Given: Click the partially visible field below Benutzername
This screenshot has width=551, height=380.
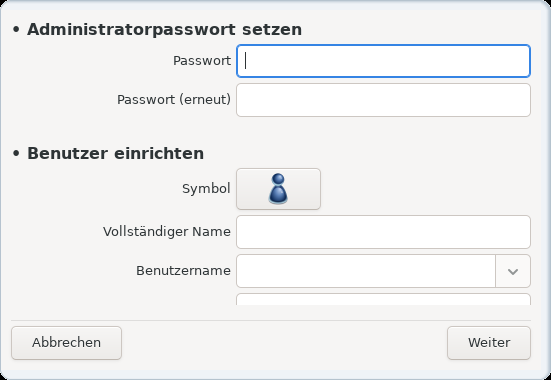Looking at the screenshot, I should [x=383, y=300].
